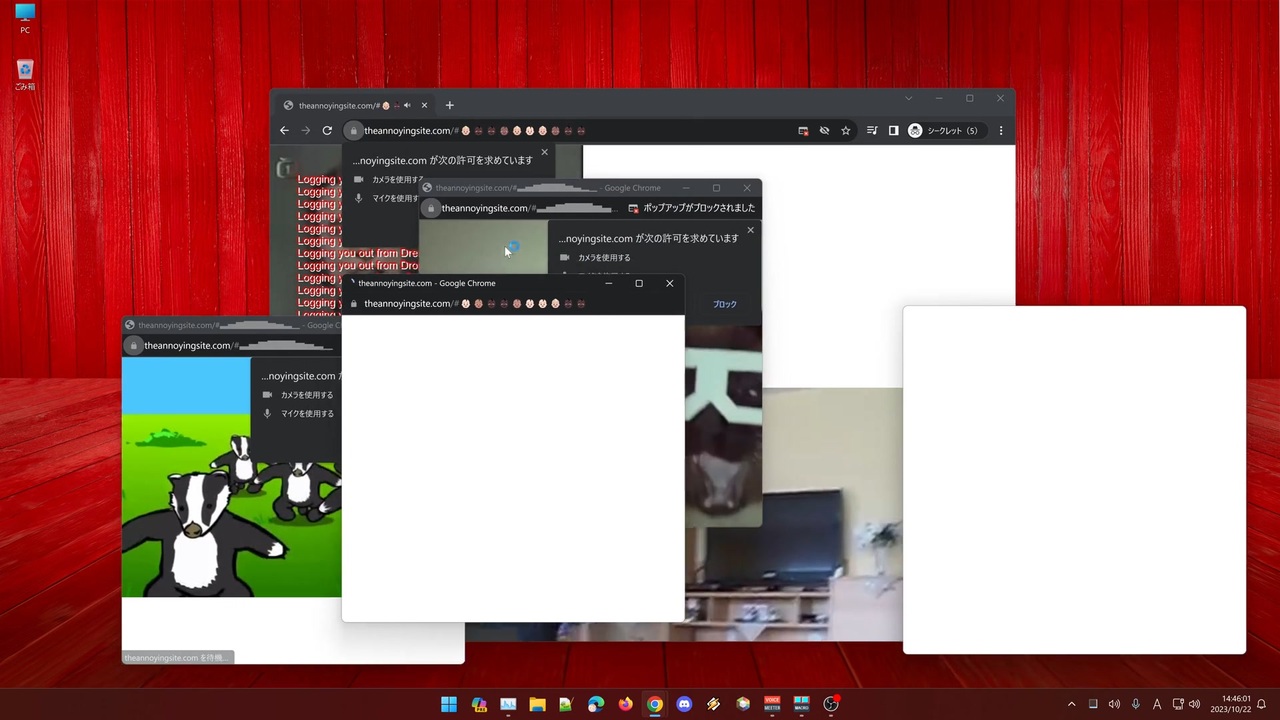
Task: Reload the page in the main Chrome window
Action: (x=327, y=131)
